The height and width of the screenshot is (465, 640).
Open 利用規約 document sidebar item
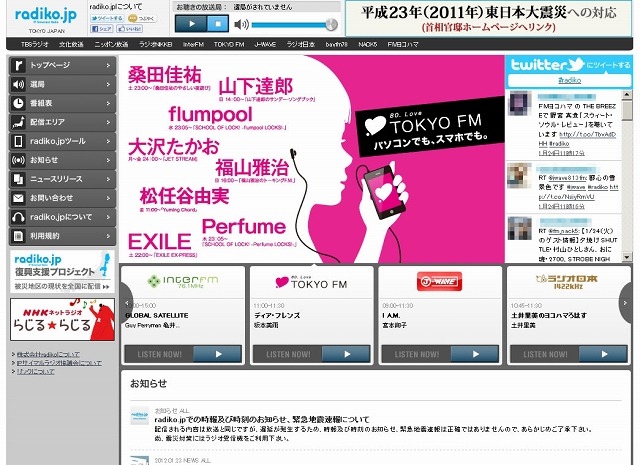62,236
